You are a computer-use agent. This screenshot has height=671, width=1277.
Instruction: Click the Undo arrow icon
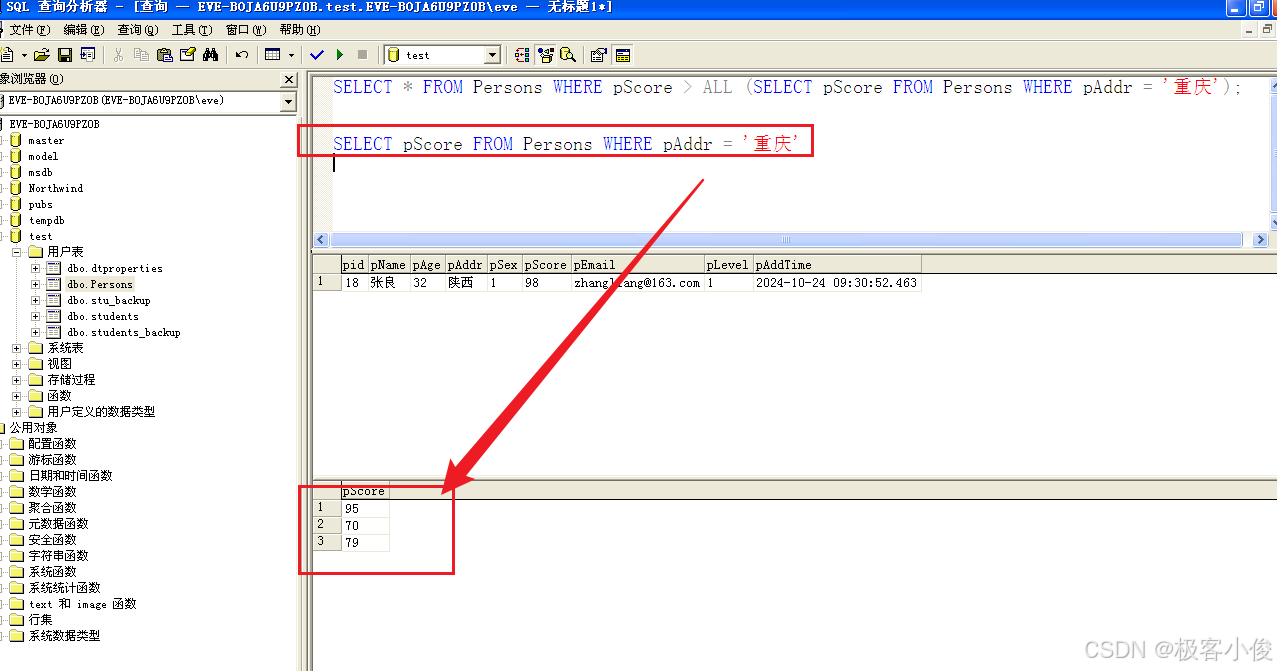(242, 55)
